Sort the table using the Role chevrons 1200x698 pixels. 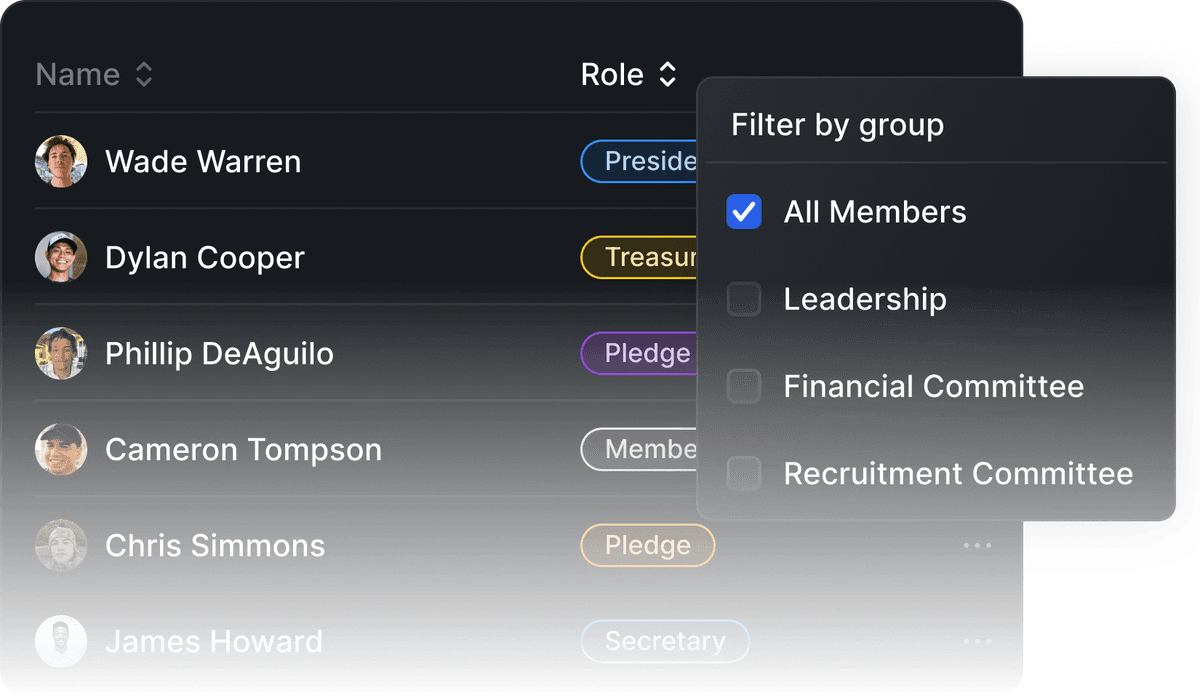pos(669,74)
